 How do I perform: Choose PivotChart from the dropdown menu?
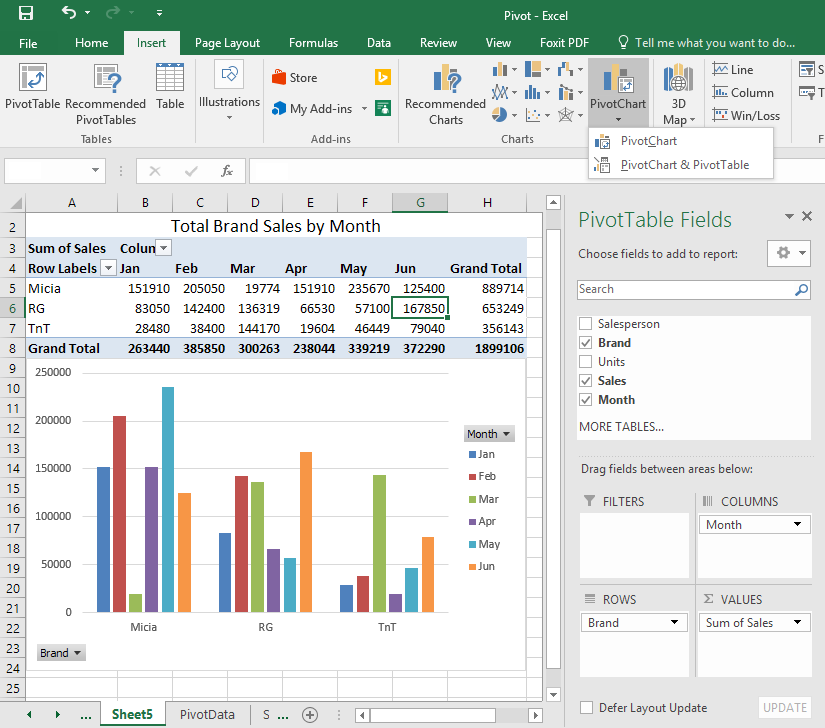click(681, 141)
